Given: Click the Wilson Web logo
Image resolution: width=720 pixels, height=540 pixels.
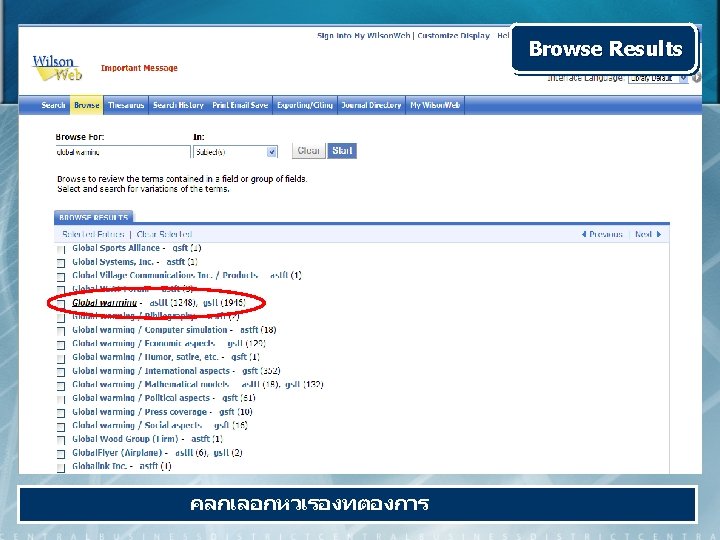Looking at the screenshot, I should click(x=57, y=68).
